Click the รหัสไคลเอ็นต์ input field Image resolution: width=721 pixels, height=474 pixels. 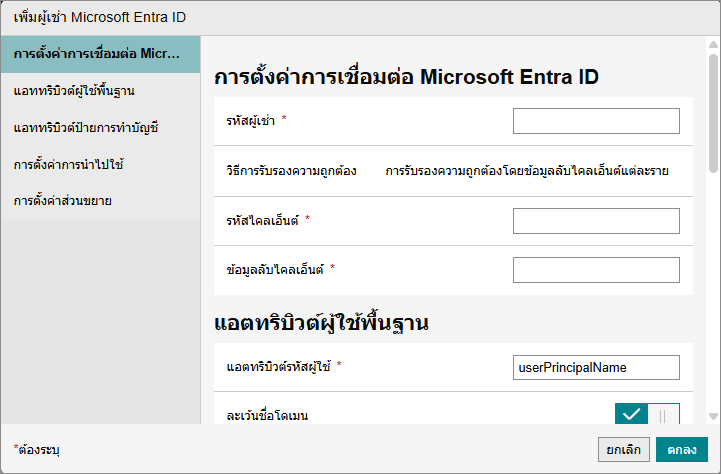[596, 221]
